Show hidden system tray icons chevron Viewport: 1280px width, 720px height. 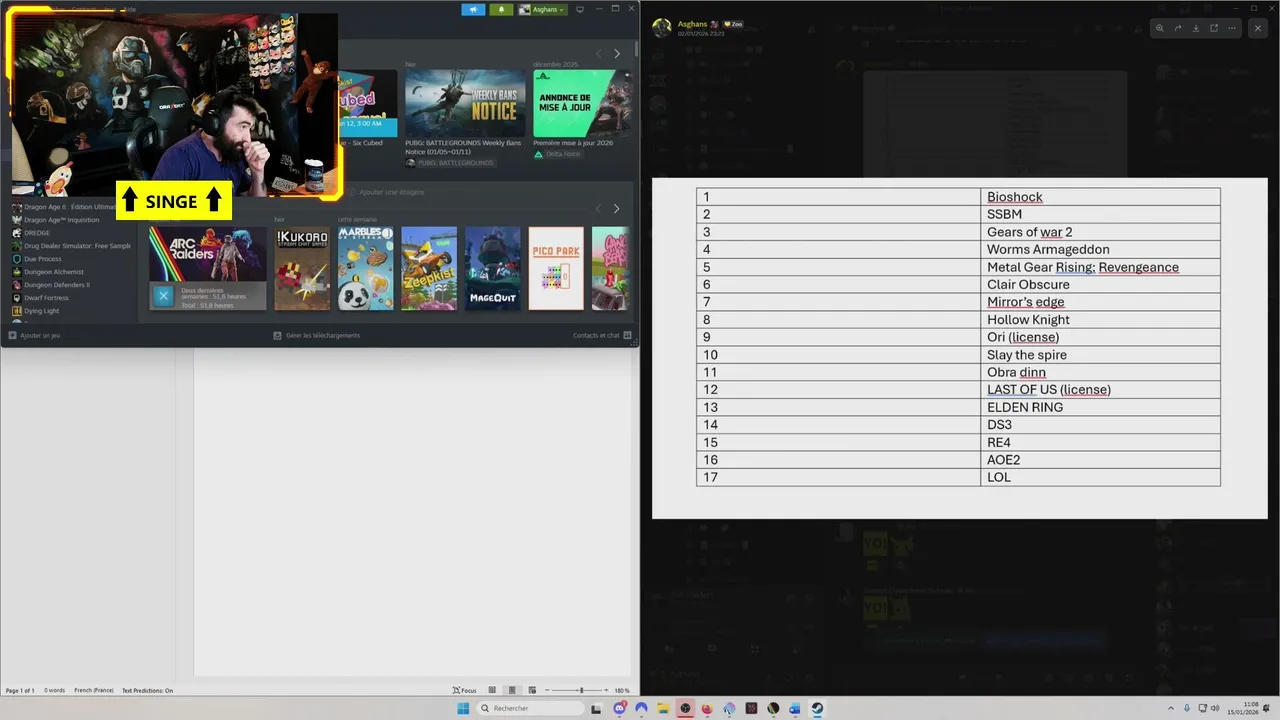(x=1171, y=708)
